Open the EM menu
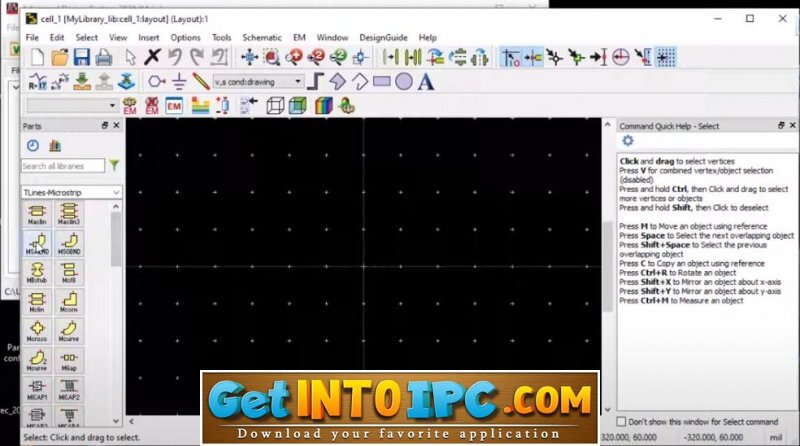800x446 pixels. pos(299,37)
